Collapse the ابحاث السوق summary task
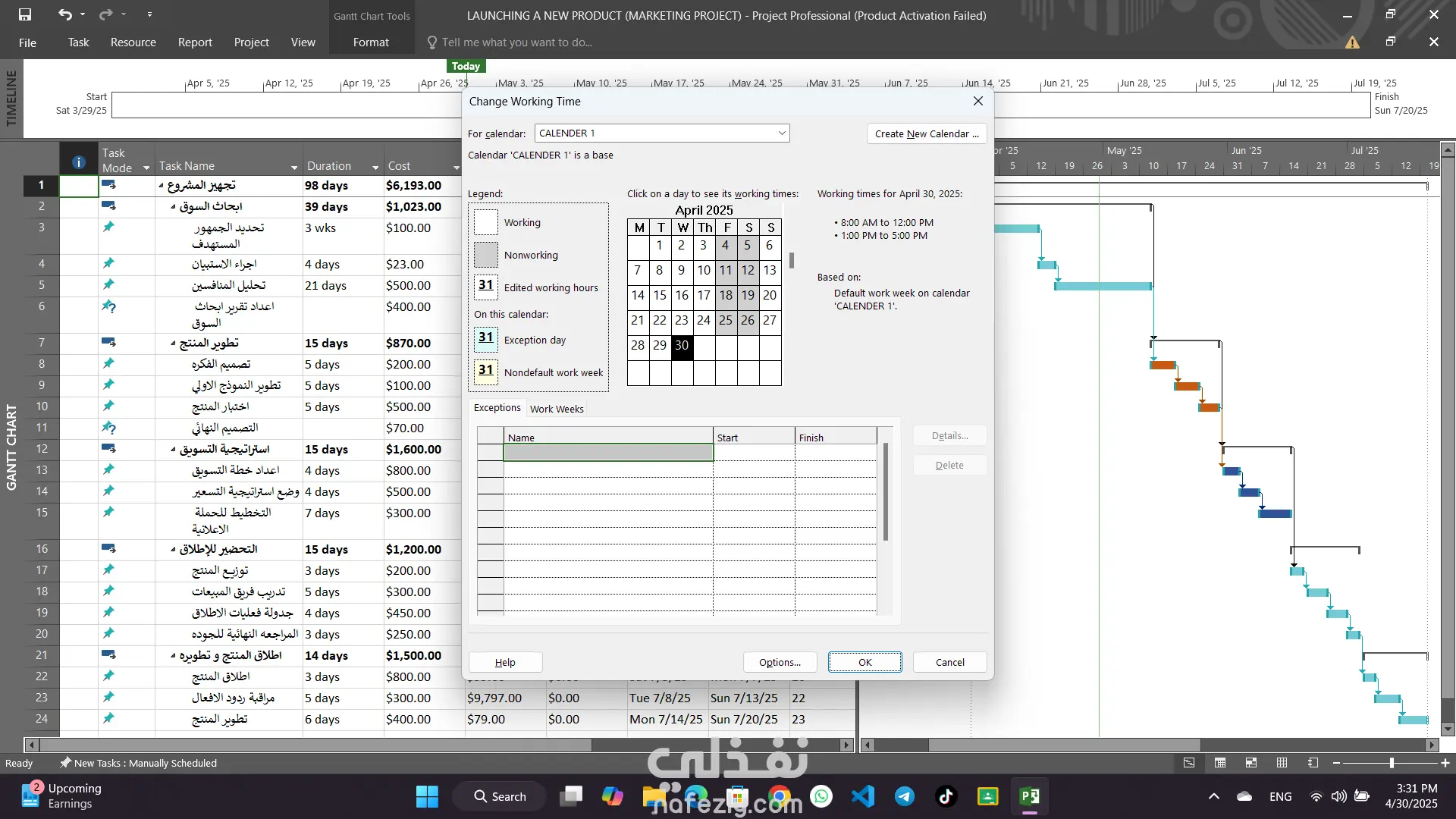Image resolution: width=1456 pixels, height=819 pixels. (173, 207)
